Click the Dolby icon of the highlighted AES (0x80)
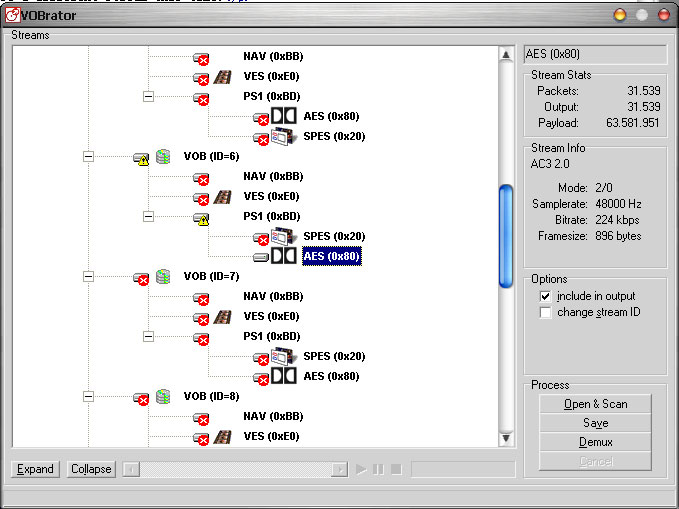The width and height of the screenshot is (679, 509). pos(283,256)
